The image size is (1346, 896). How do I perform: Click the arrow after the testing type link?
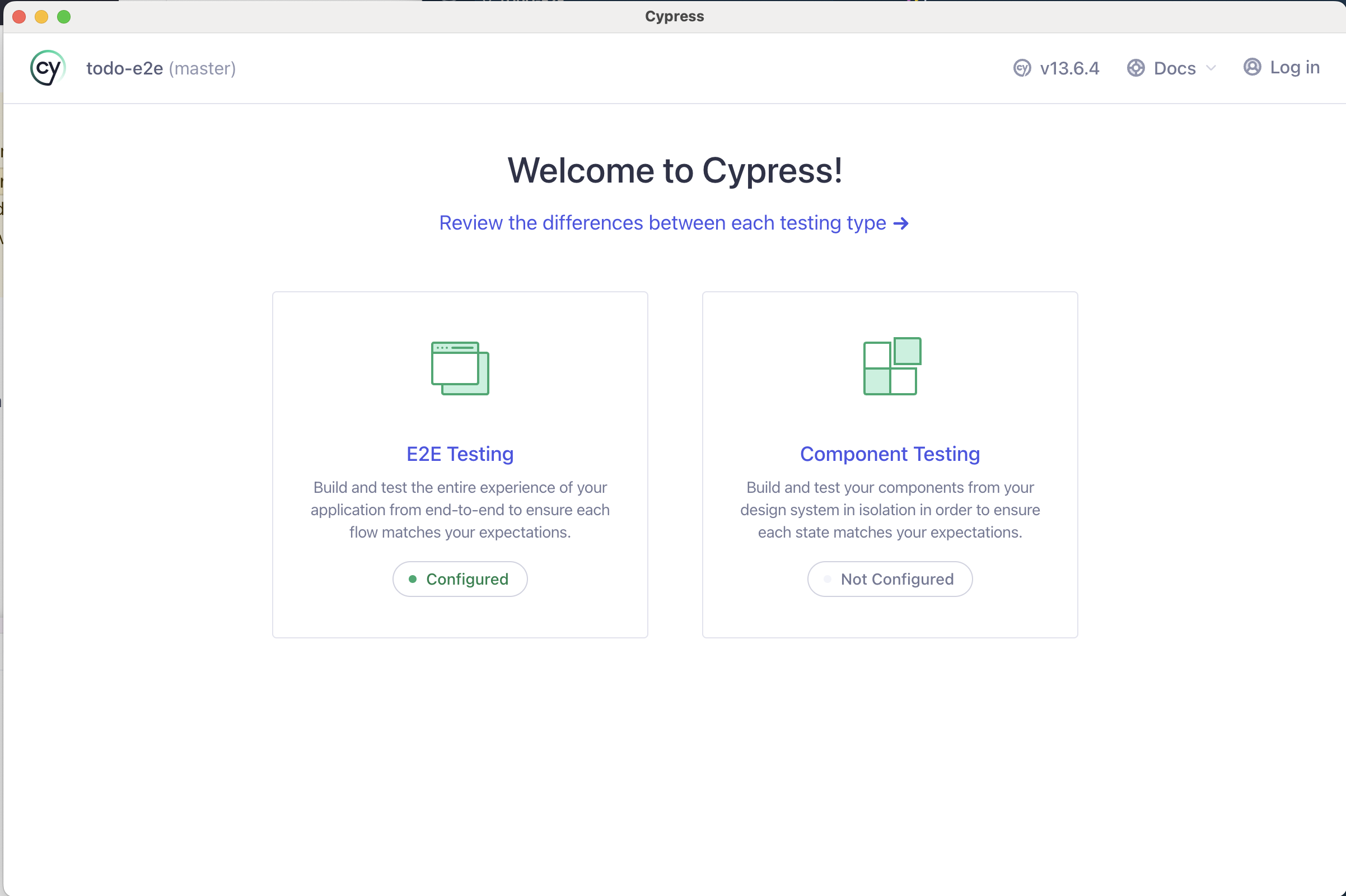pyautogui.click(x=901, y=223)
